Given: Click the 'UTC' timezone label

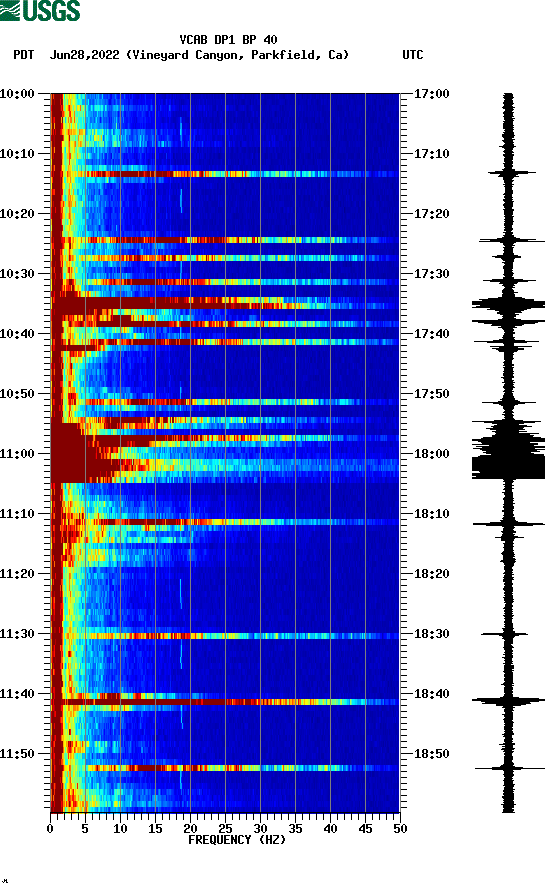Looking at the screenshot, I should click(413, 55).
